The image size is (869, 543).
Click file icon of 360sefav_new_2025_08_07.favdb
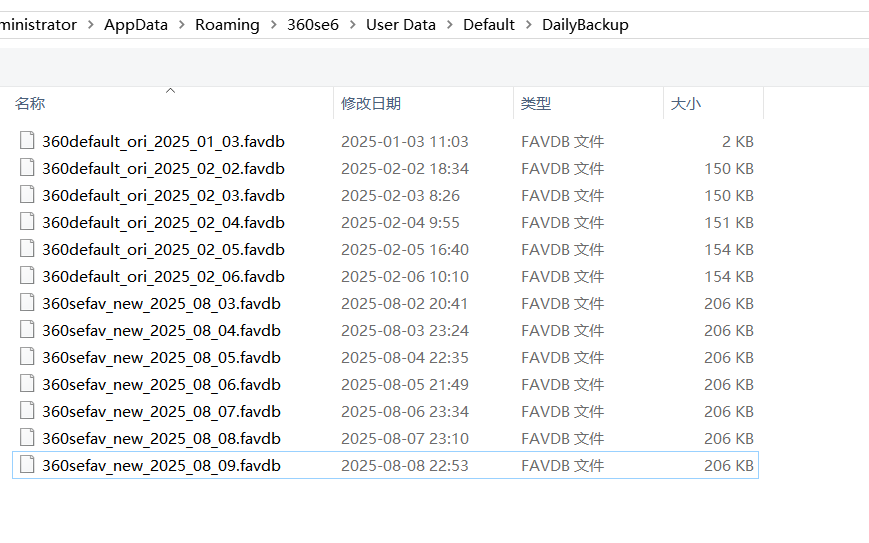tap(27, 412)
